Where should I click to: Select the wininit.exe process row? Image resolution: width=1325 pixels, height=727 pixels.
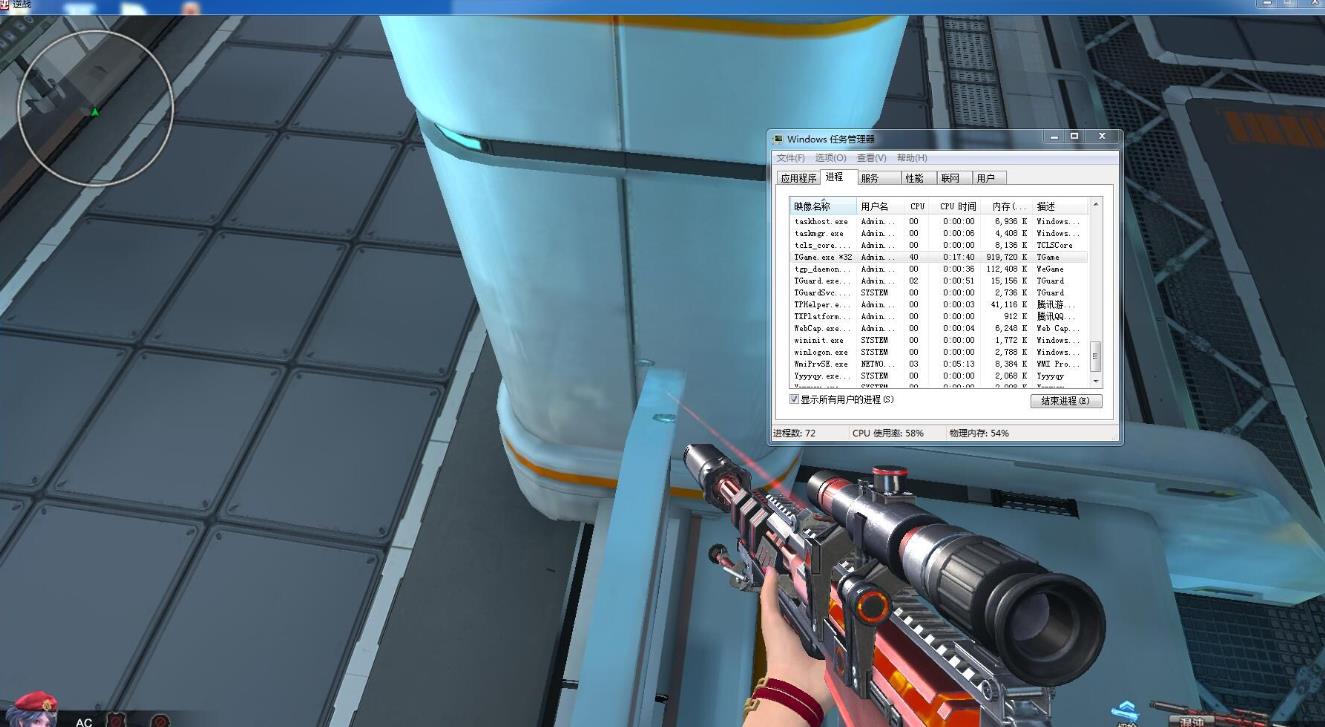(940, 340)
